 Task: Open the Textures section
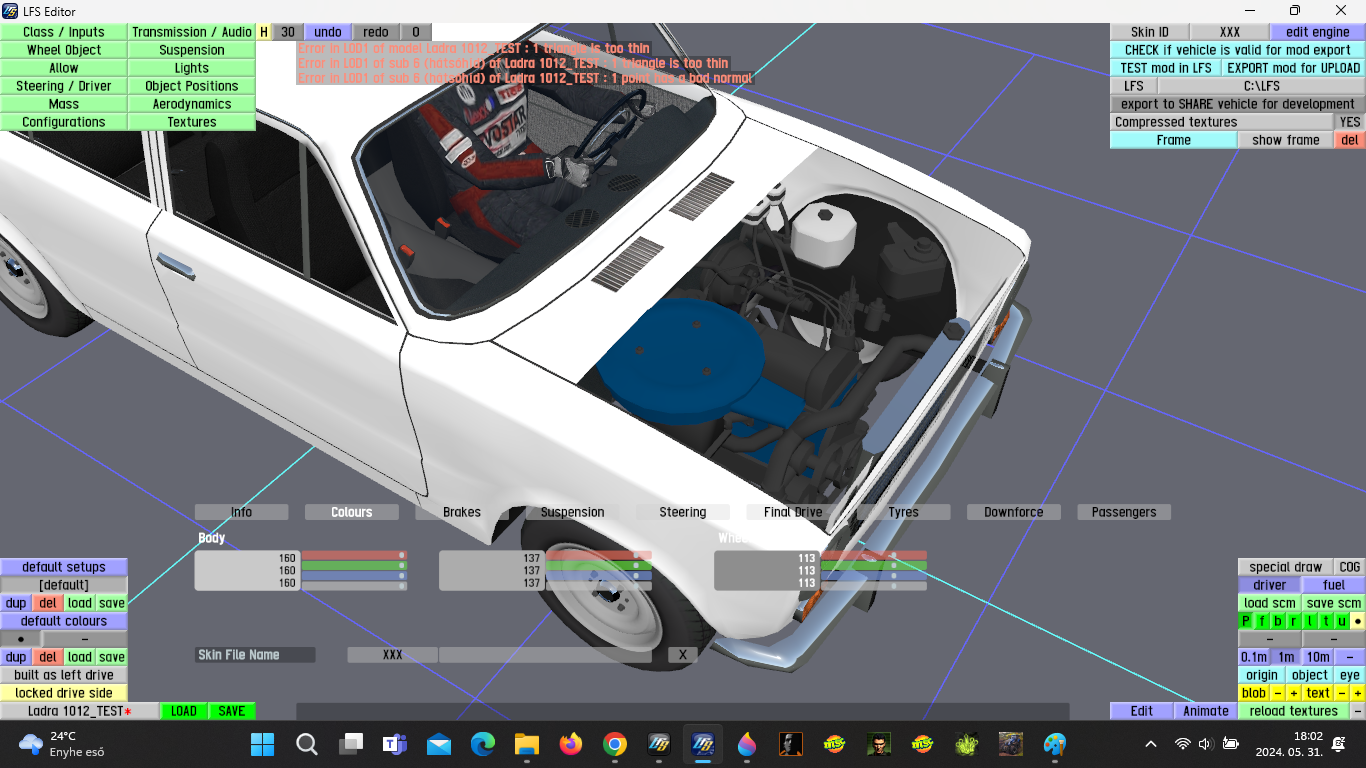click(192, 122)
